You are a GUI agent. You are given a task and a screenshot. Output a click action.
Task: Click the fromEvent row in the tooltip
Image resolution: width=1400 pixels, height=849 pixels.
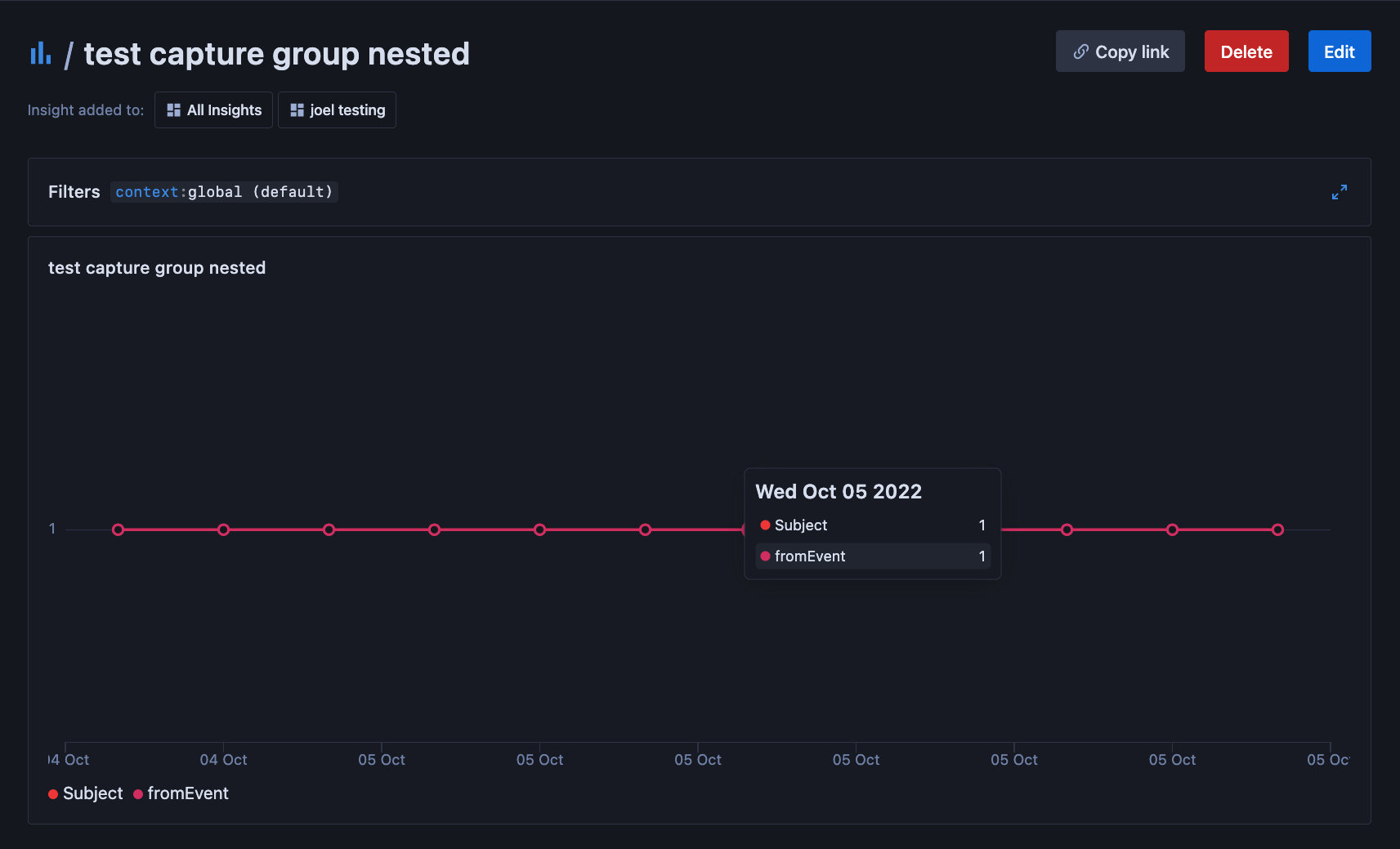click(x=872, y=556)
